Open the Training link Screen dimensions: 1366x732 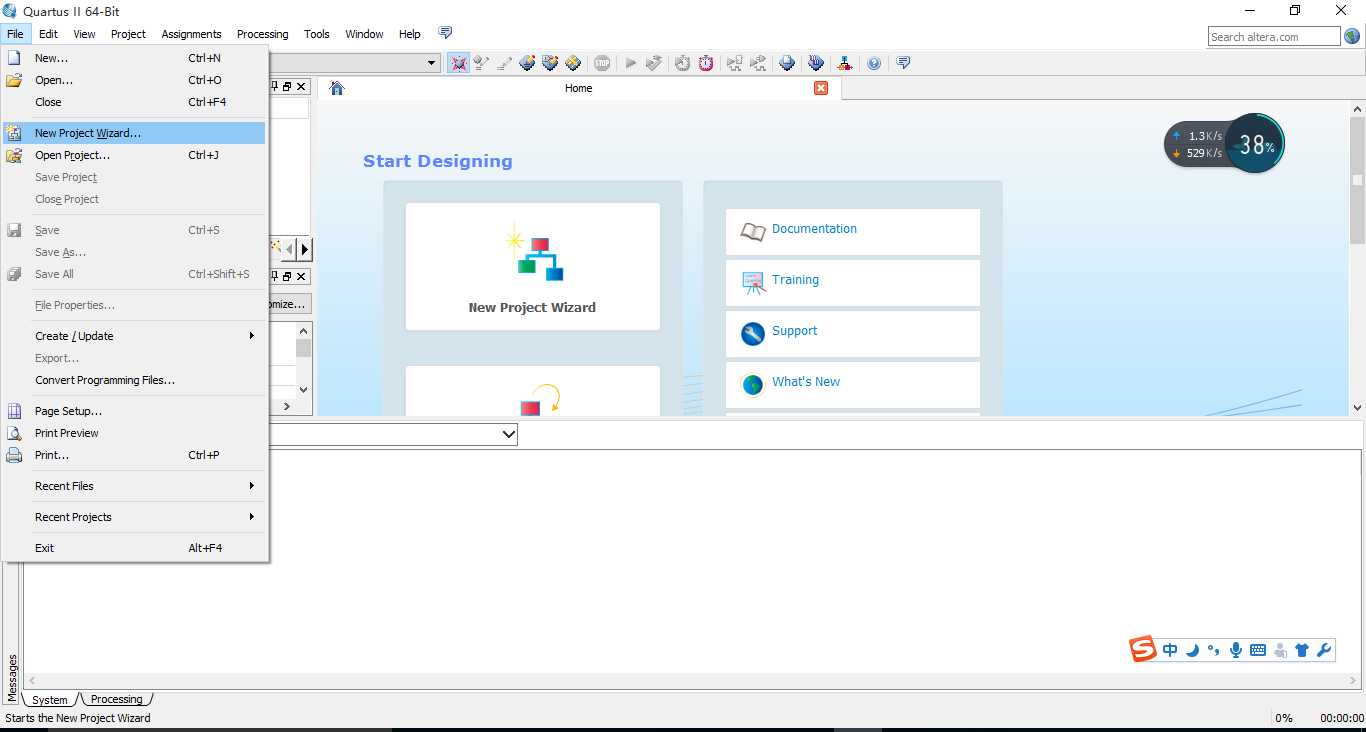pos(795,280)
